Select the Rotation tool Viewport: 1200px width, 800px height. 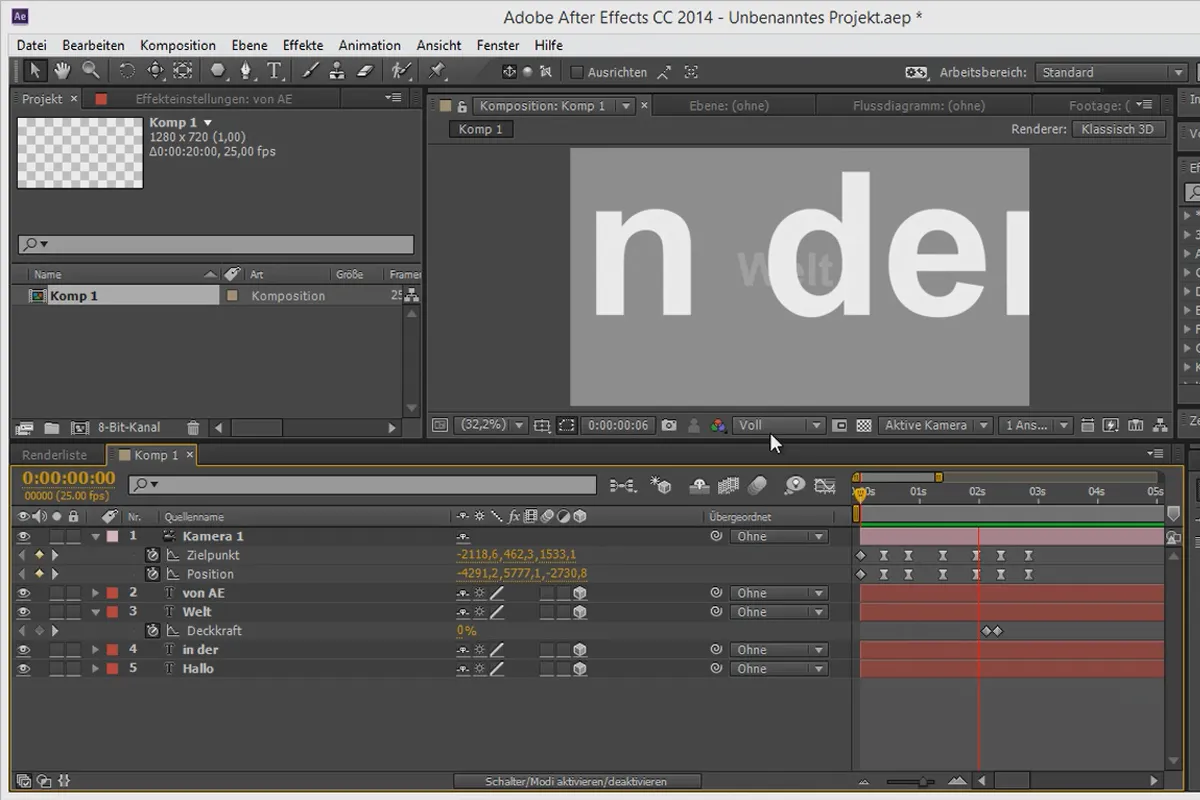[x=127, y=71]
